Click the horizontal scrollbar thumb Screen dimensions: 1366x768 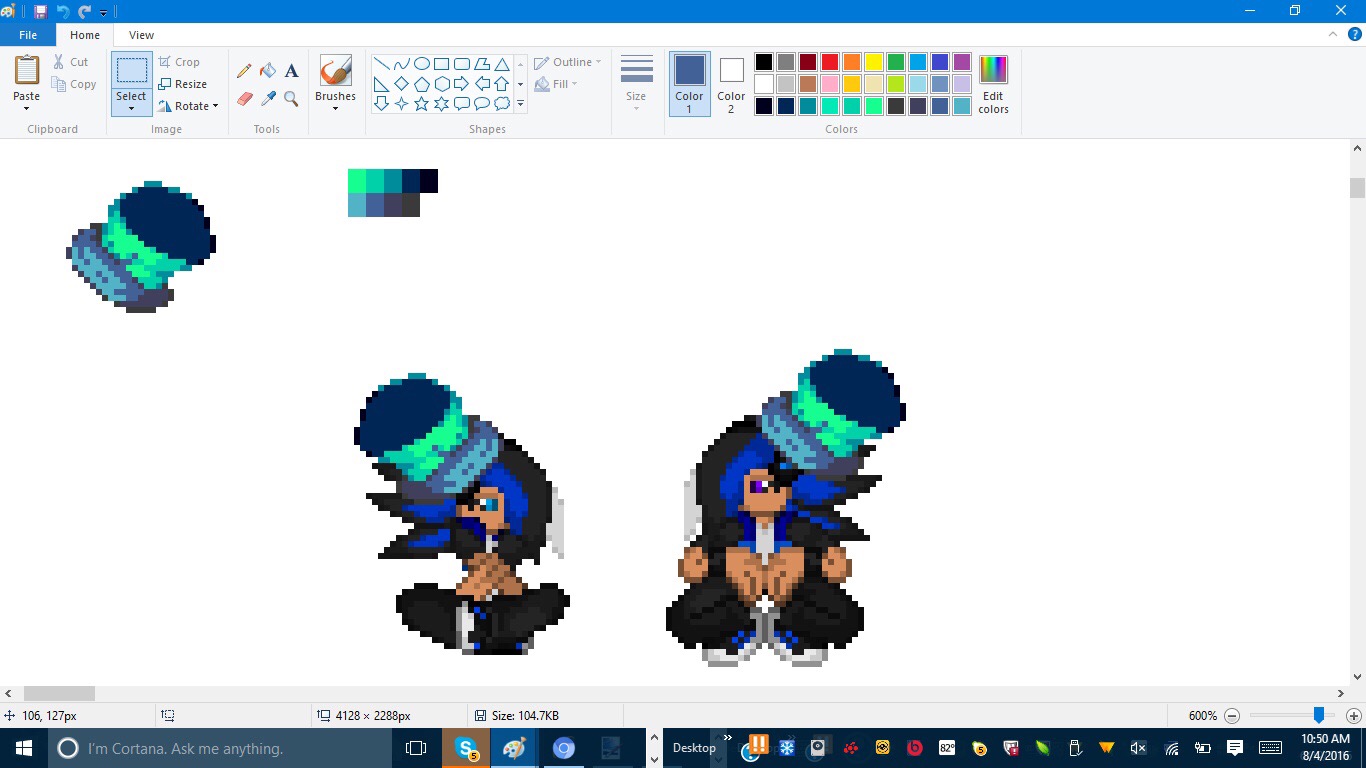click(59, 693)
